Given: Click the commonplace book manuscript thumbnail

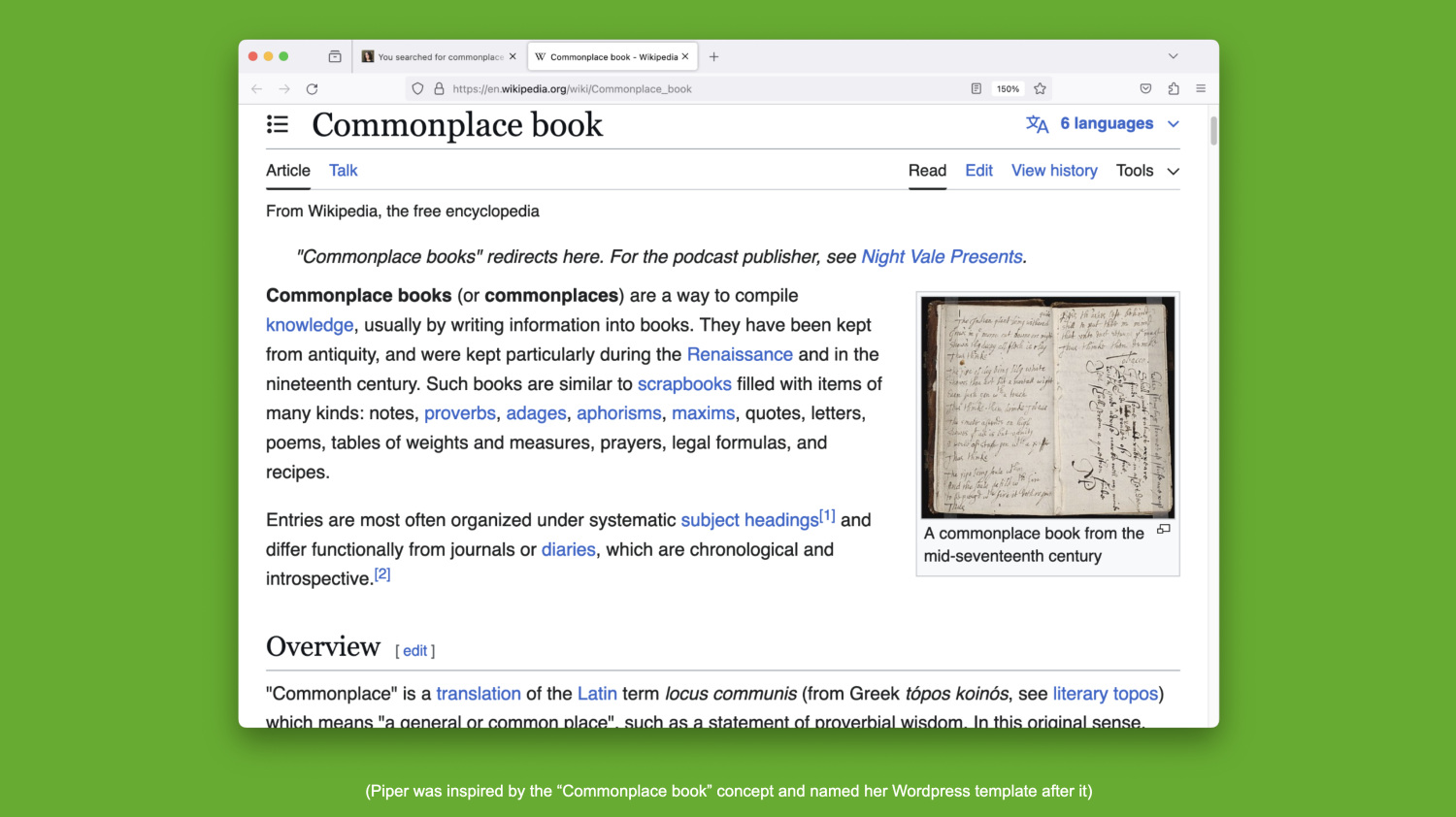Looking at the screenshot, I should click(x=1047, y=408).
